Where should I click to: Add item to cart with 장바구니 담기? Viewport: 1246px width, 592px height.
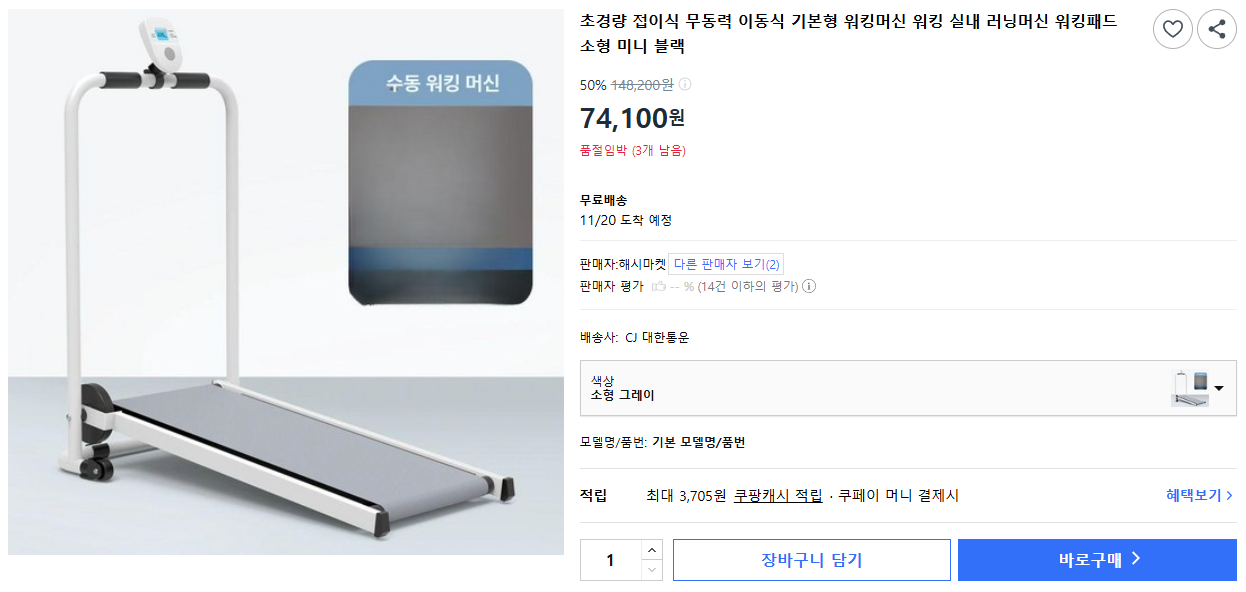tap(812, 559)
